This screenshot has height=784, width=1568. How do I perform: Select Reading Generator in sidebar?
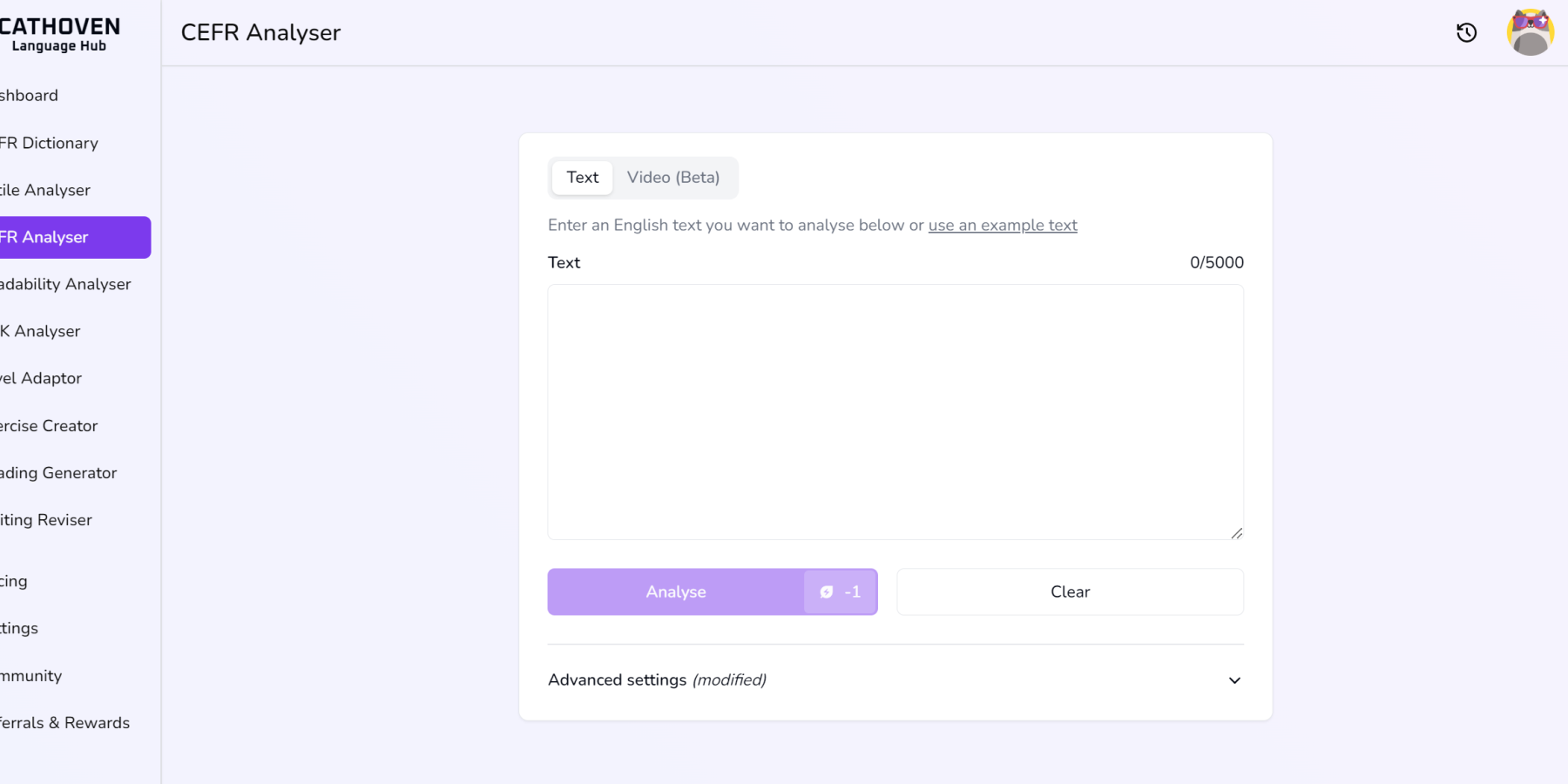[x=59, y=473]
